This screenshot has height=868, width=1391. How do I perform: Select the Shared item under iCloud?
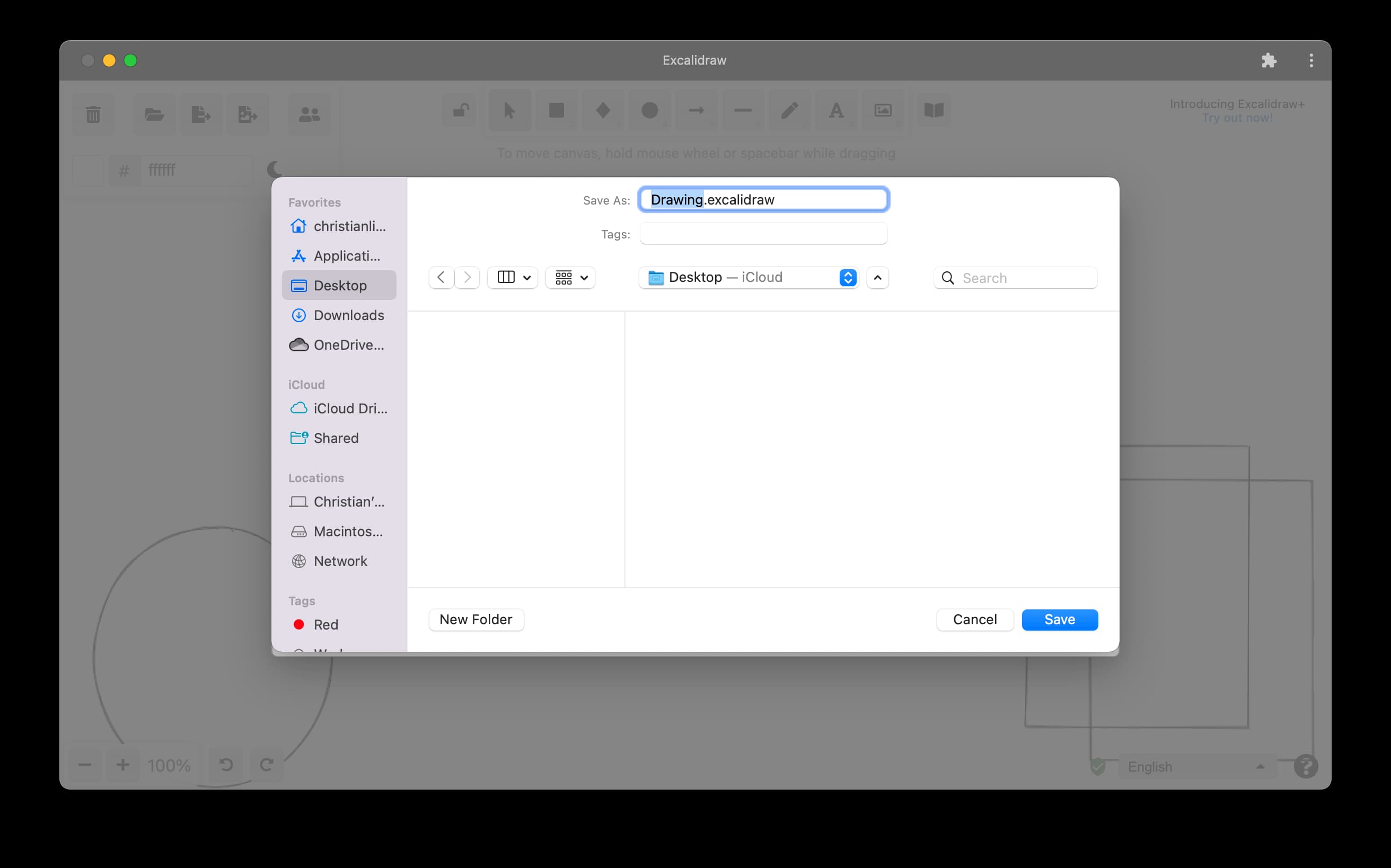coord(336,438)
